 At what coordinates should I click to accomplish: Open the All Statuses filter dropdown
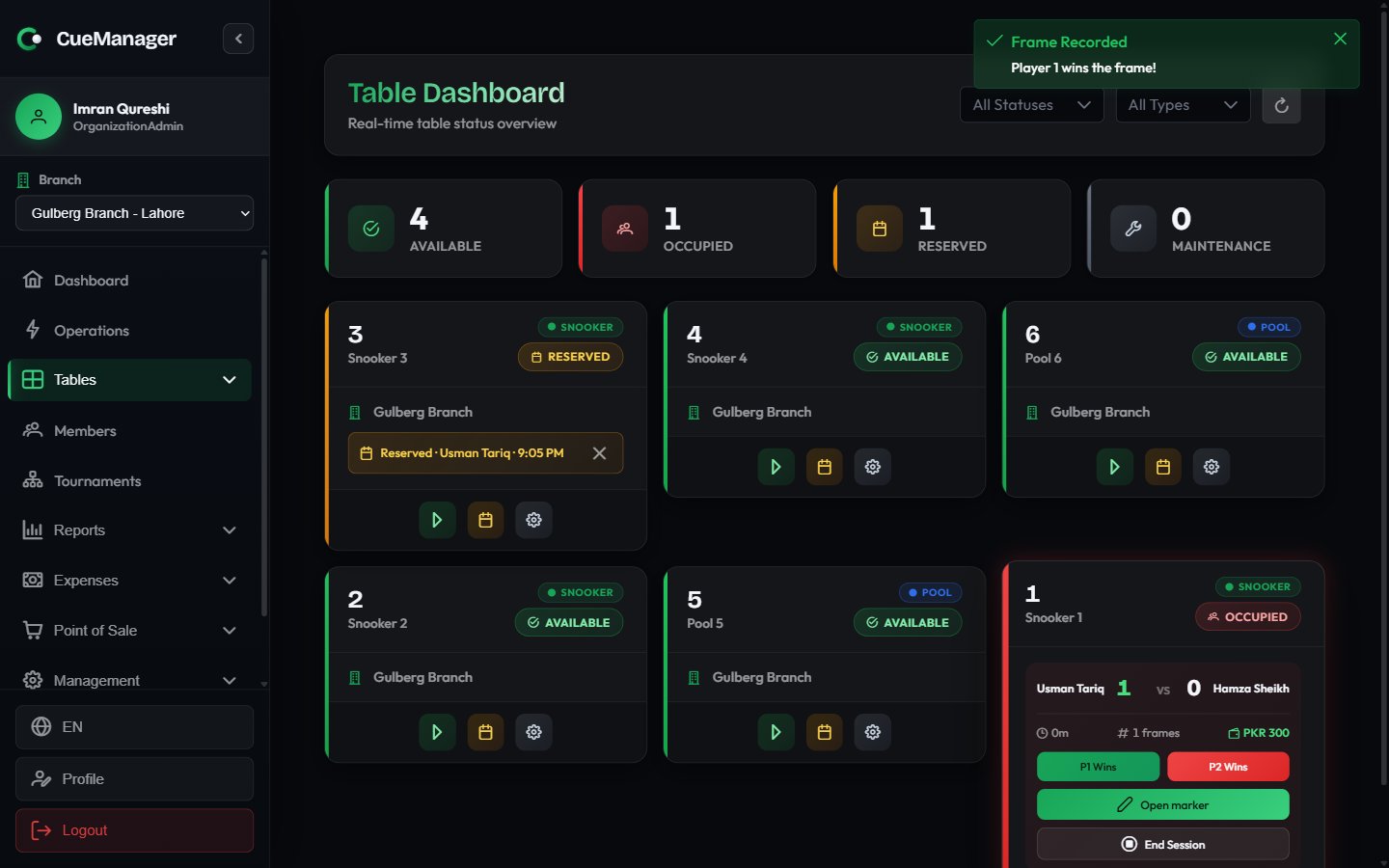click(x=1031, y=105)
